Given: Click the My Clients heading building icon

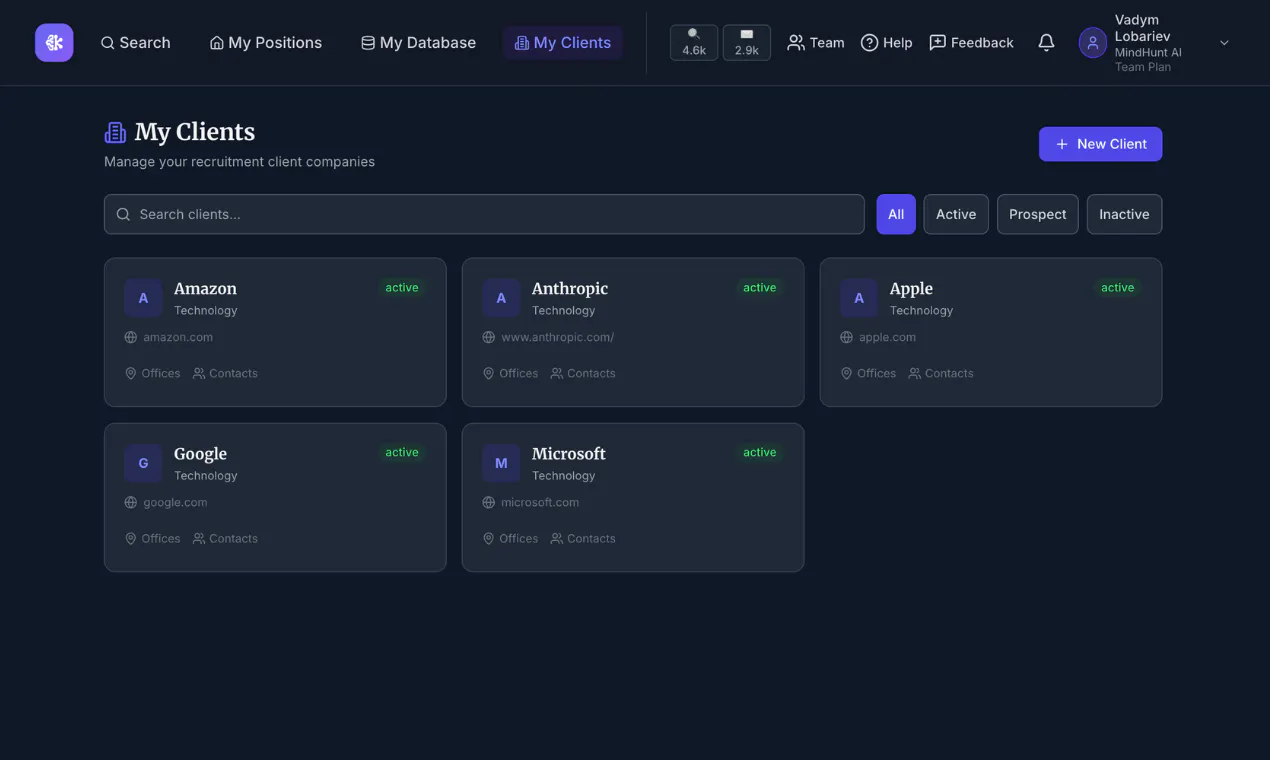Looking at the screenshot, I should coord(115,132).
